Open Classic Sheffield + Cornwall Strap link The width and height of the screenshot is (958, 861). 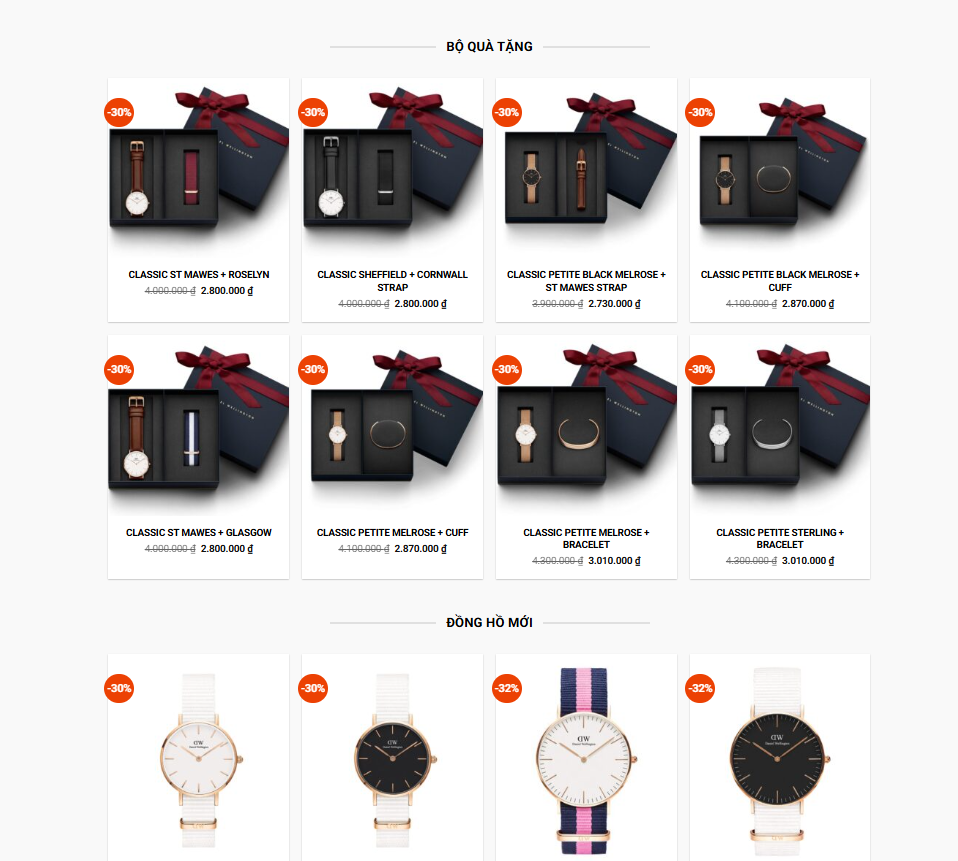[392, 281]
